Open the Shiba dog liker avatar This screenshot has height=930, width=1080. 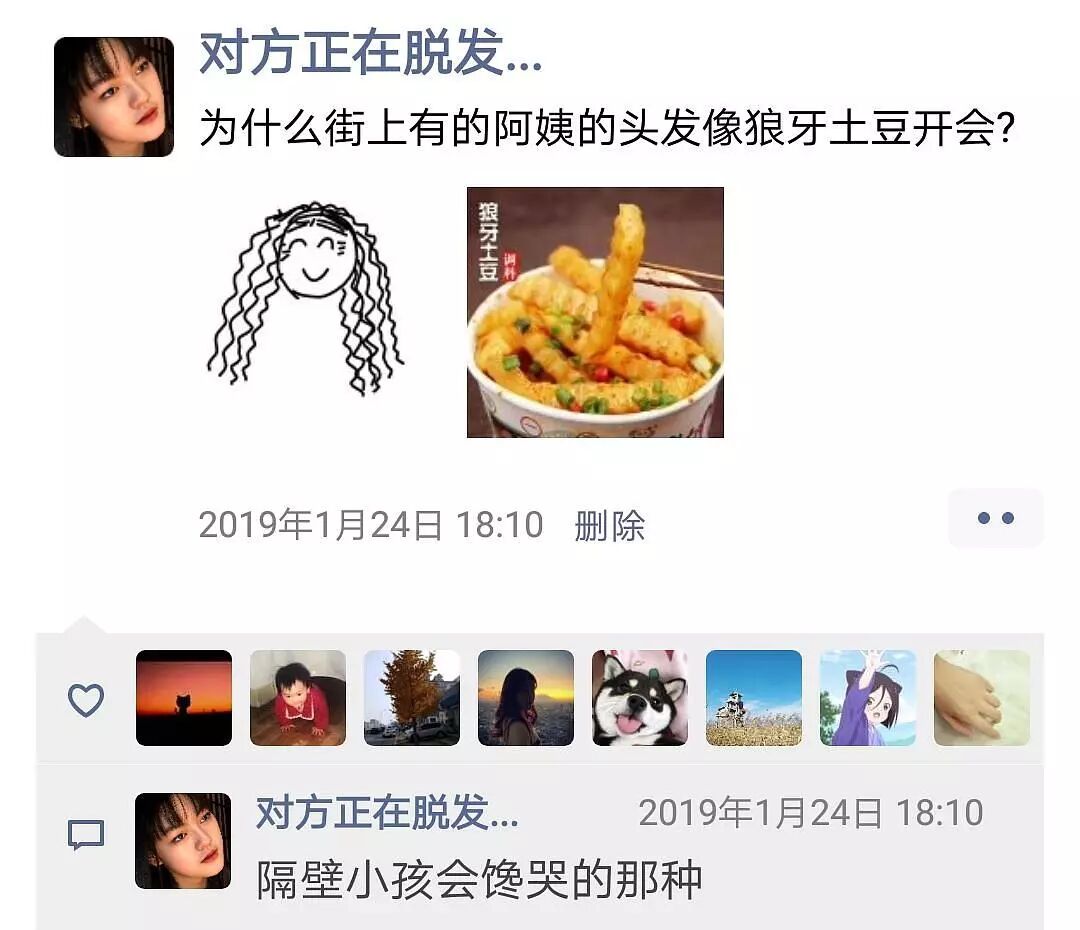tap(640, 698)
